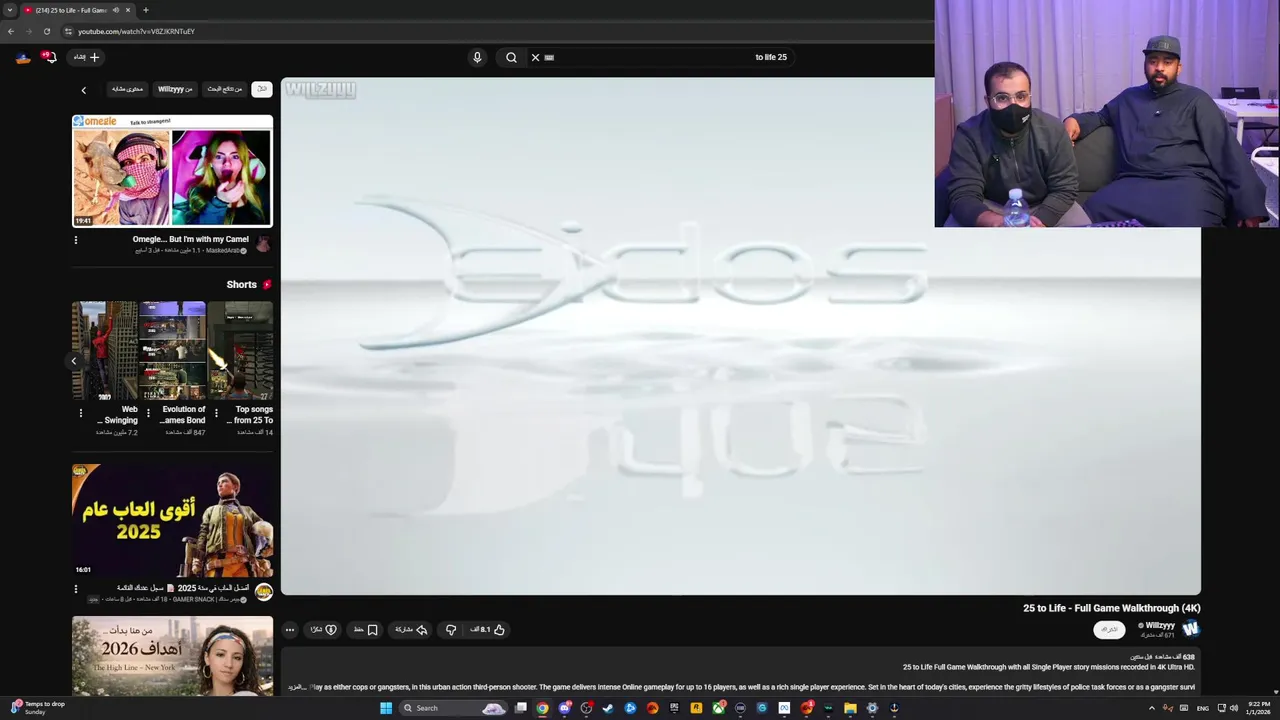Open File Explorer from the taskbar
This screenshot has width=1280, height=720.
[x=850, y=708]
